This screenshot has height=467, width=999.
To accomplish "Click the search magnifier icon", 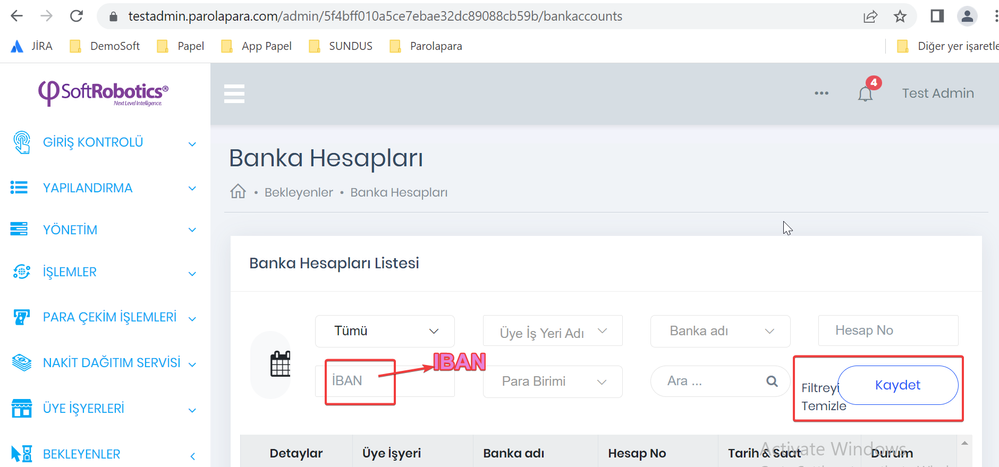I will coord(772,381).
